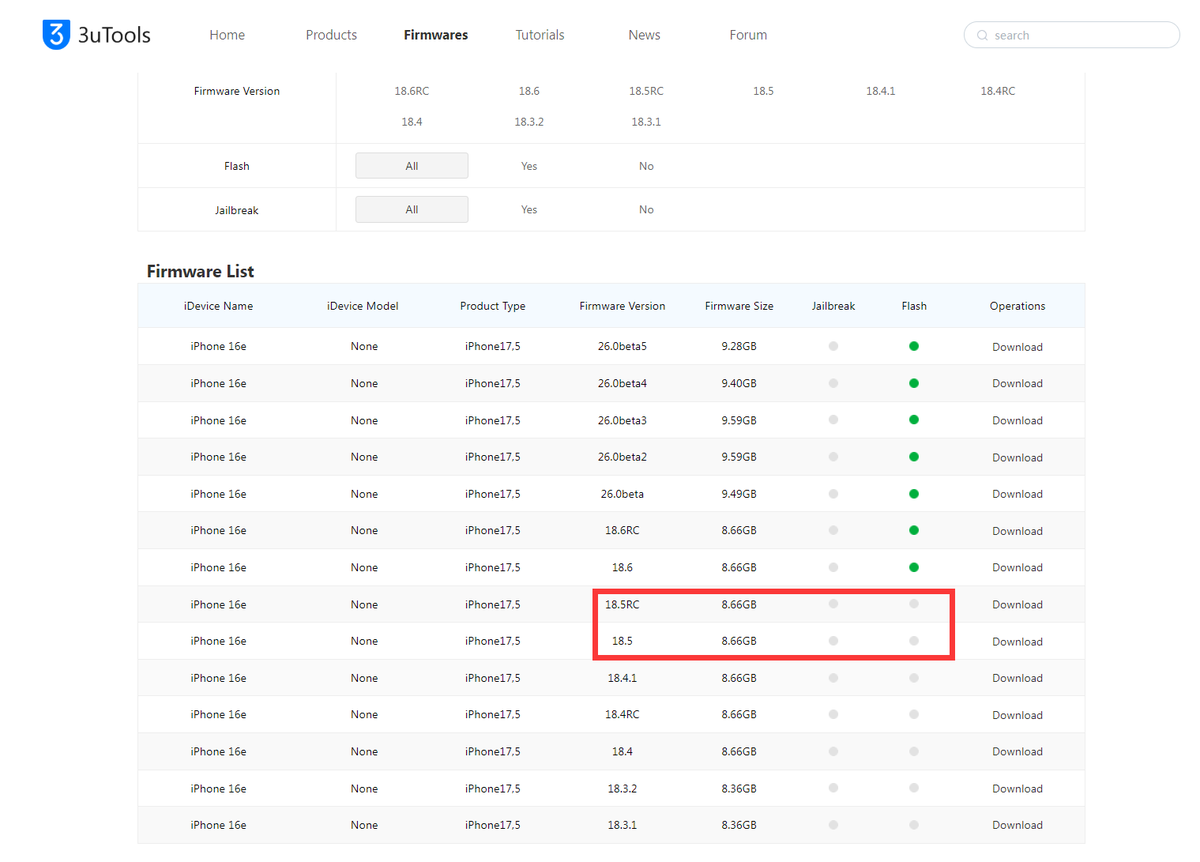Click the iDevice Model column header
The height and width of the screenshot is (862, 1200).
click(x=364, y=306)
